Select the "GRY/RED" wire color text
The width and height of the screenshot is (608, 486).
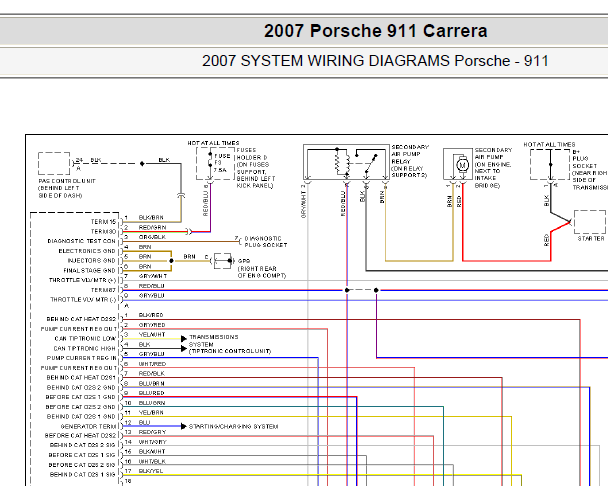tap(152, 325)
